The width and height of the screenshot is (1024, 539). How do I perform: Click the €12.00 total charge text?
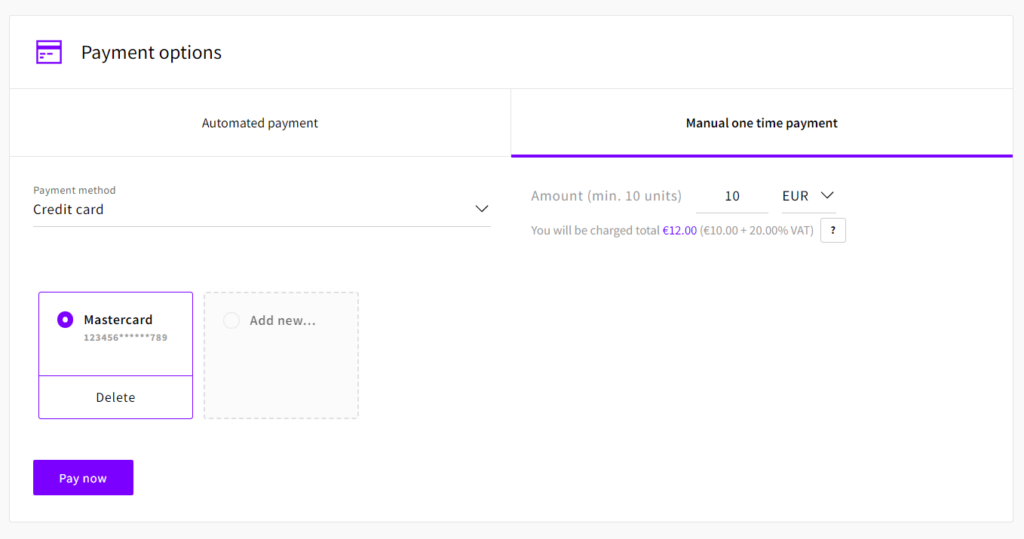[679, 231]
